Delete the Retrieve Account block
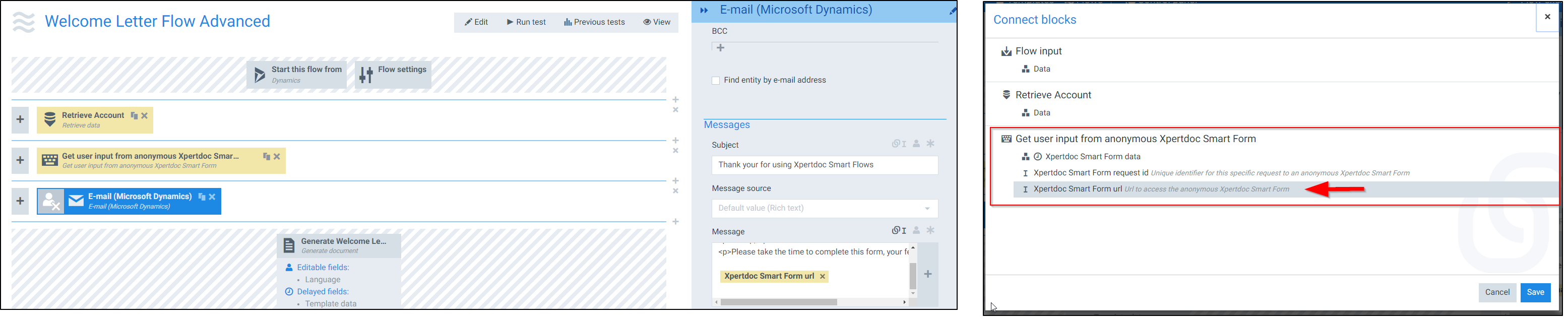 (x=144, y=116)
